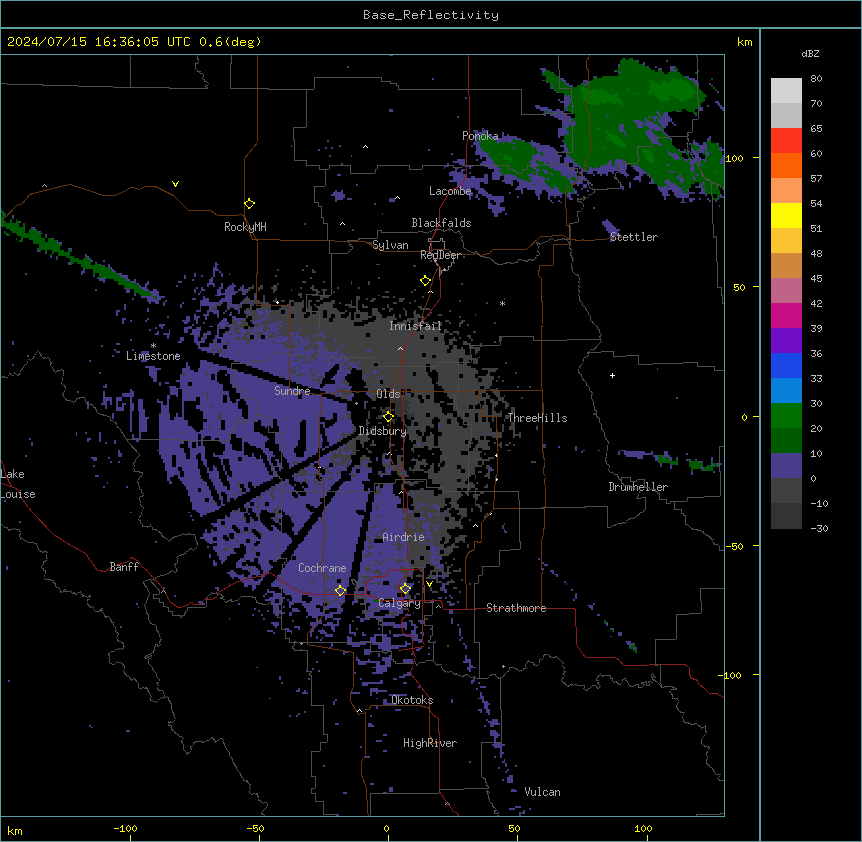This screenshot has height=842, width=862.
Task: Click the Drumheller label
Action: point(638,487)
